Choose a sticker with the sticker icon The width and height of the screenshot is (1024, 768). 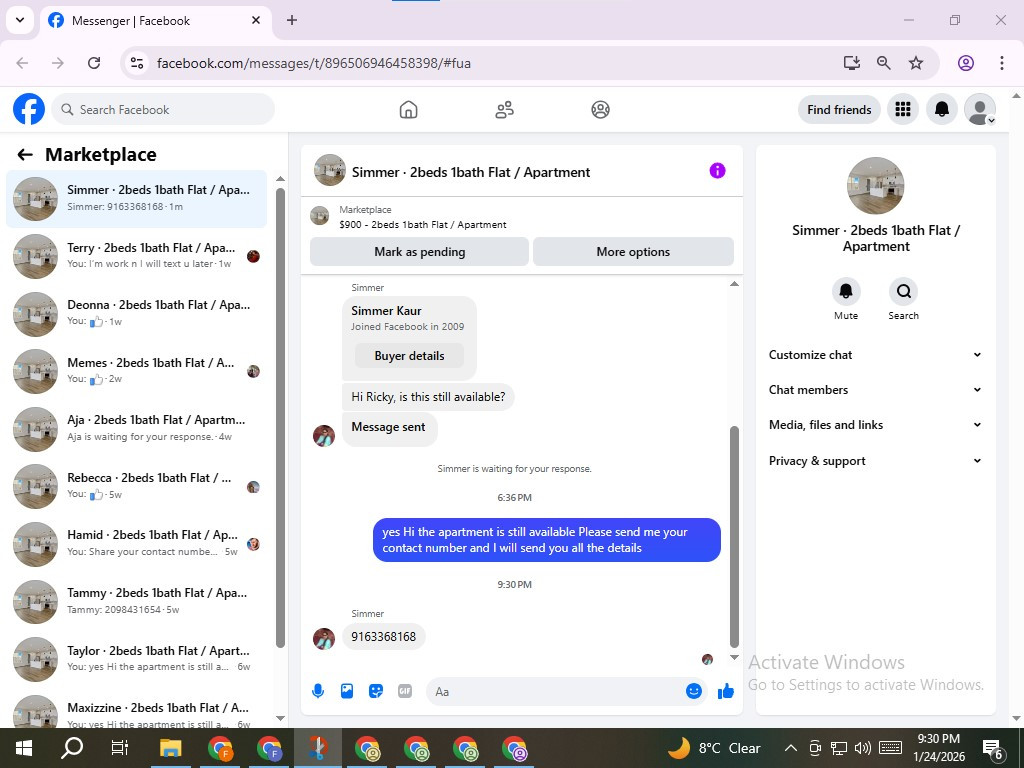point(376,691)
